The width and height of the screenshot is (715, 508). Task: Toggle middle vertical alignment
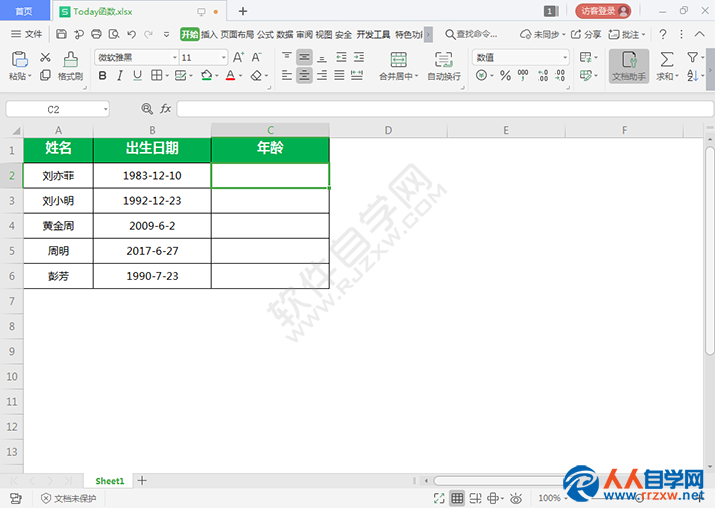coord(304,57)
